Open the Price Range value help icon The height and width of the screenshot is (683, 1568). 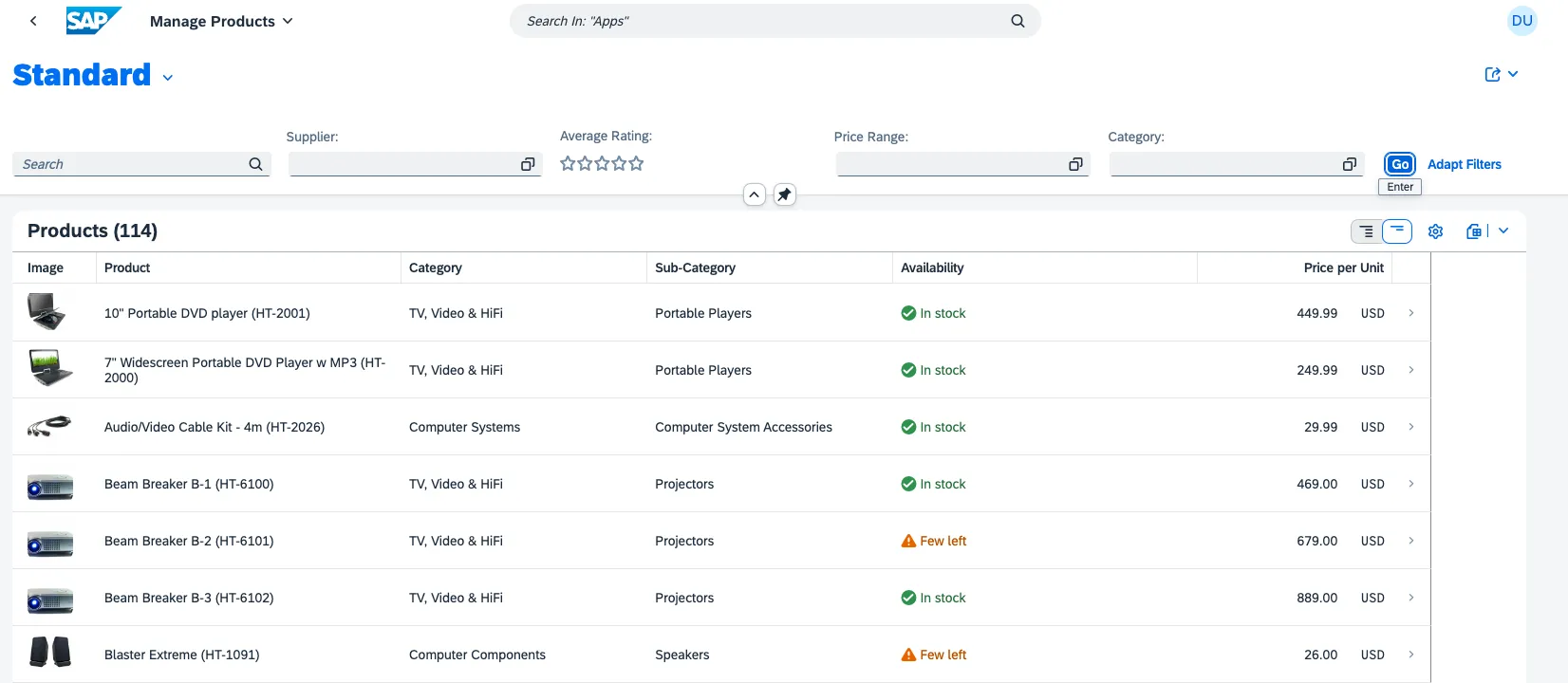click(x=1075, y=164)
